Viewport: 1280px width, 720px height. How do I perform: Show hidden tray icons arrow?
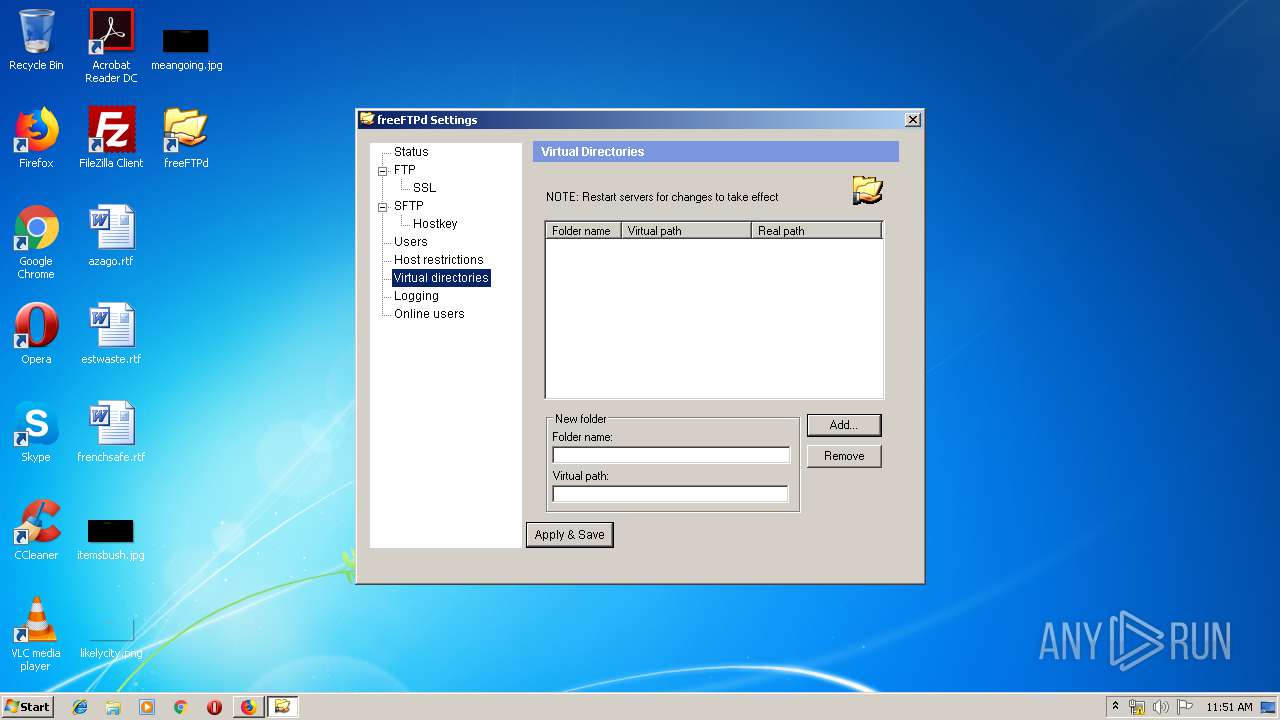coord(1115,707)
